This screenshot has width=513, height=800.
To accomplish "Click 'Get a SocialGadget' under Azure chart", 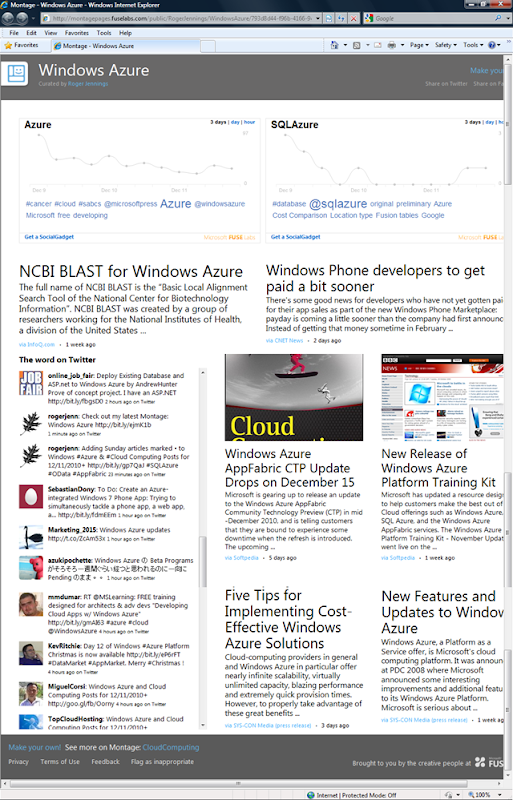I will [49, 237].
